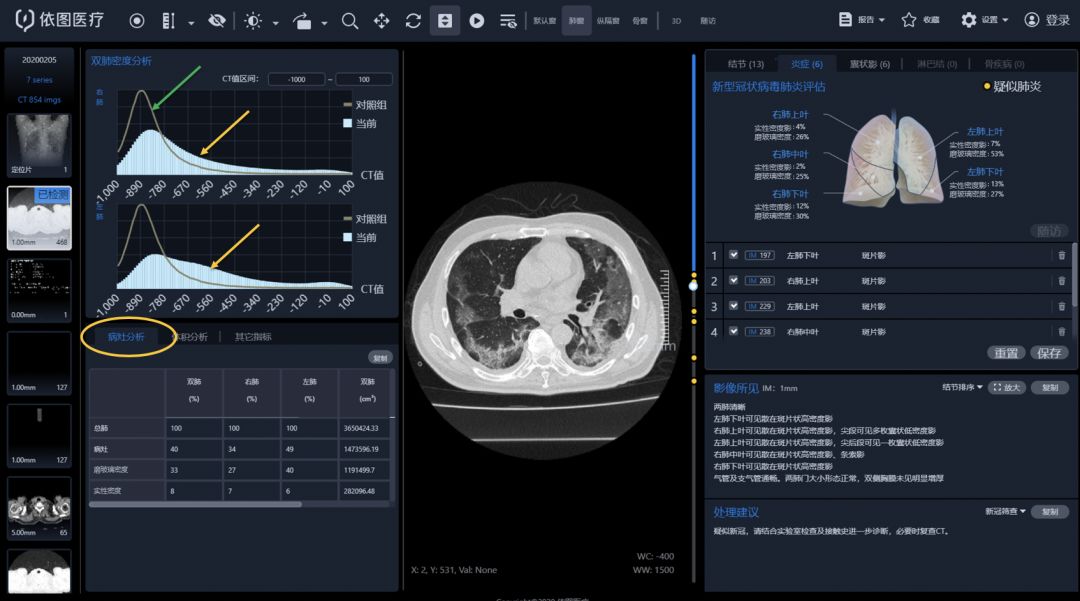Toggle the crossed-eye hide annotations icon

(217, 21)
